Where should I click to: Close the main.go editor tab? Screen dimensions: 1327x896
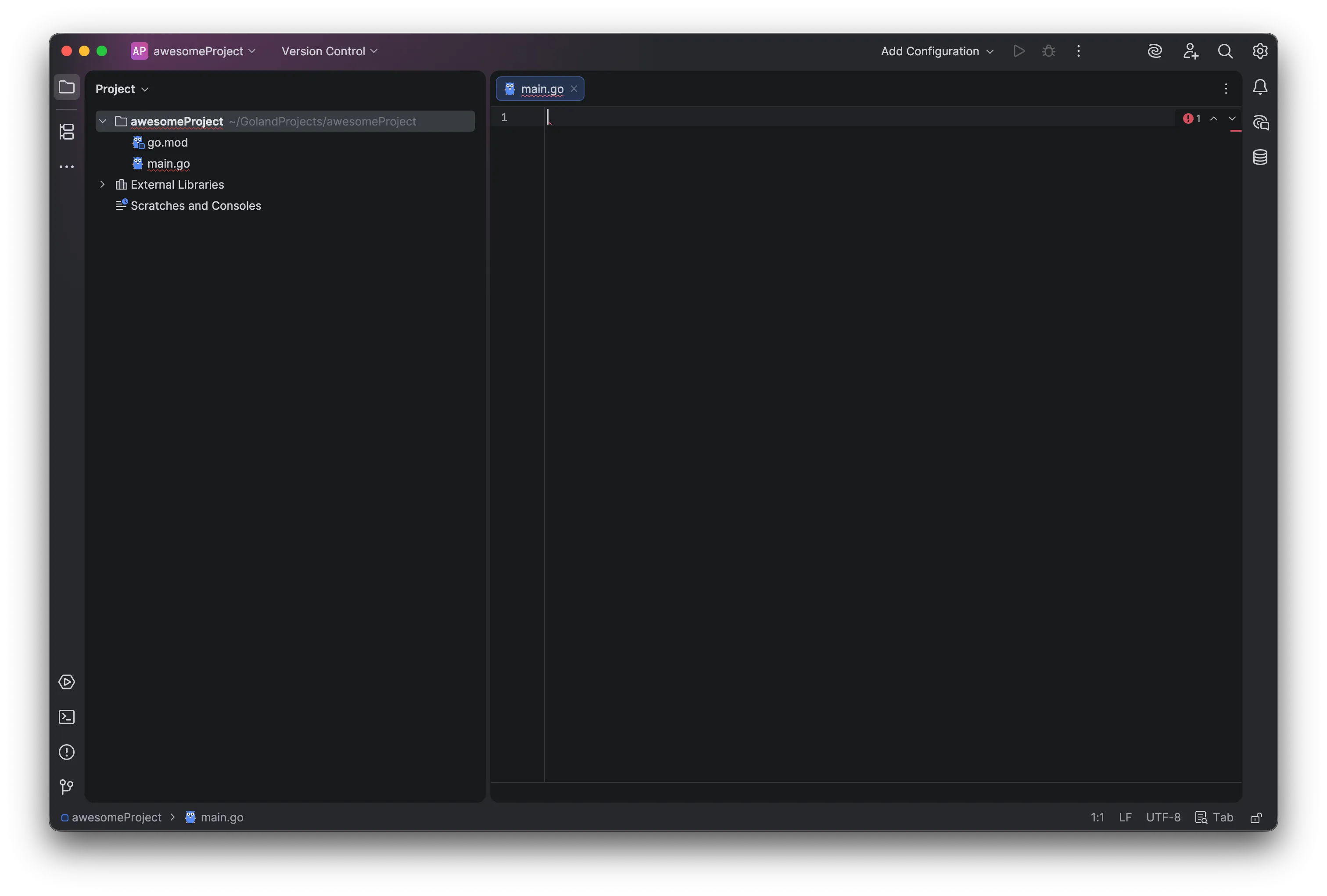click(574, 89)
